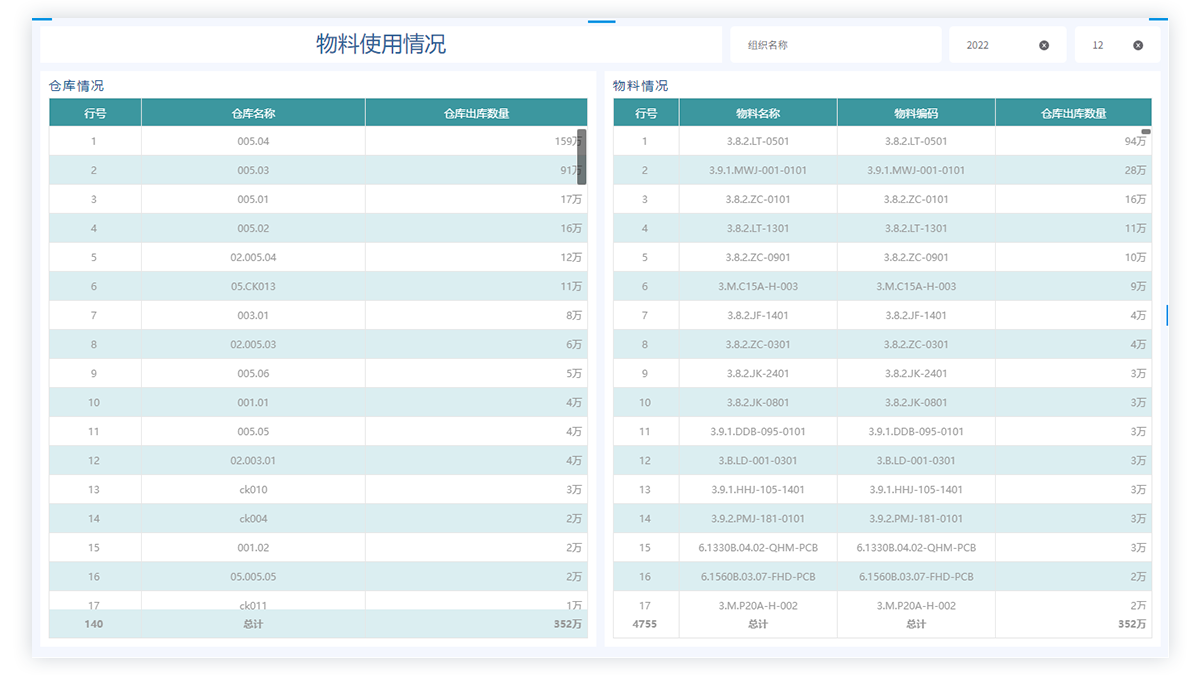Open the year dropdown showing 2022
This screenshot has width=1200, height=675.
(x=990, y=45)
